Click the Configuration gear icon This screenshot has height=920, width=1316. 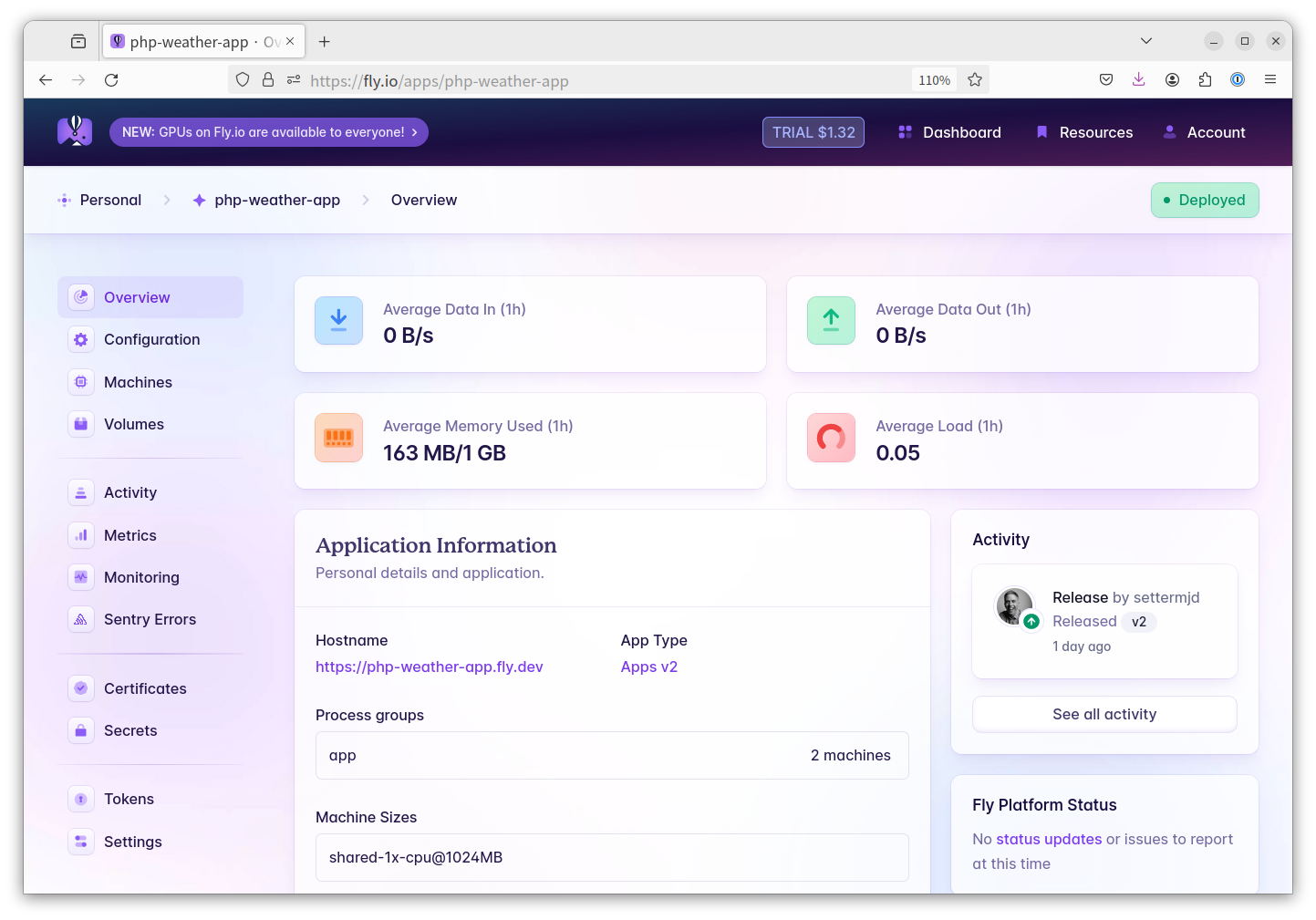(x=81, y=339)
